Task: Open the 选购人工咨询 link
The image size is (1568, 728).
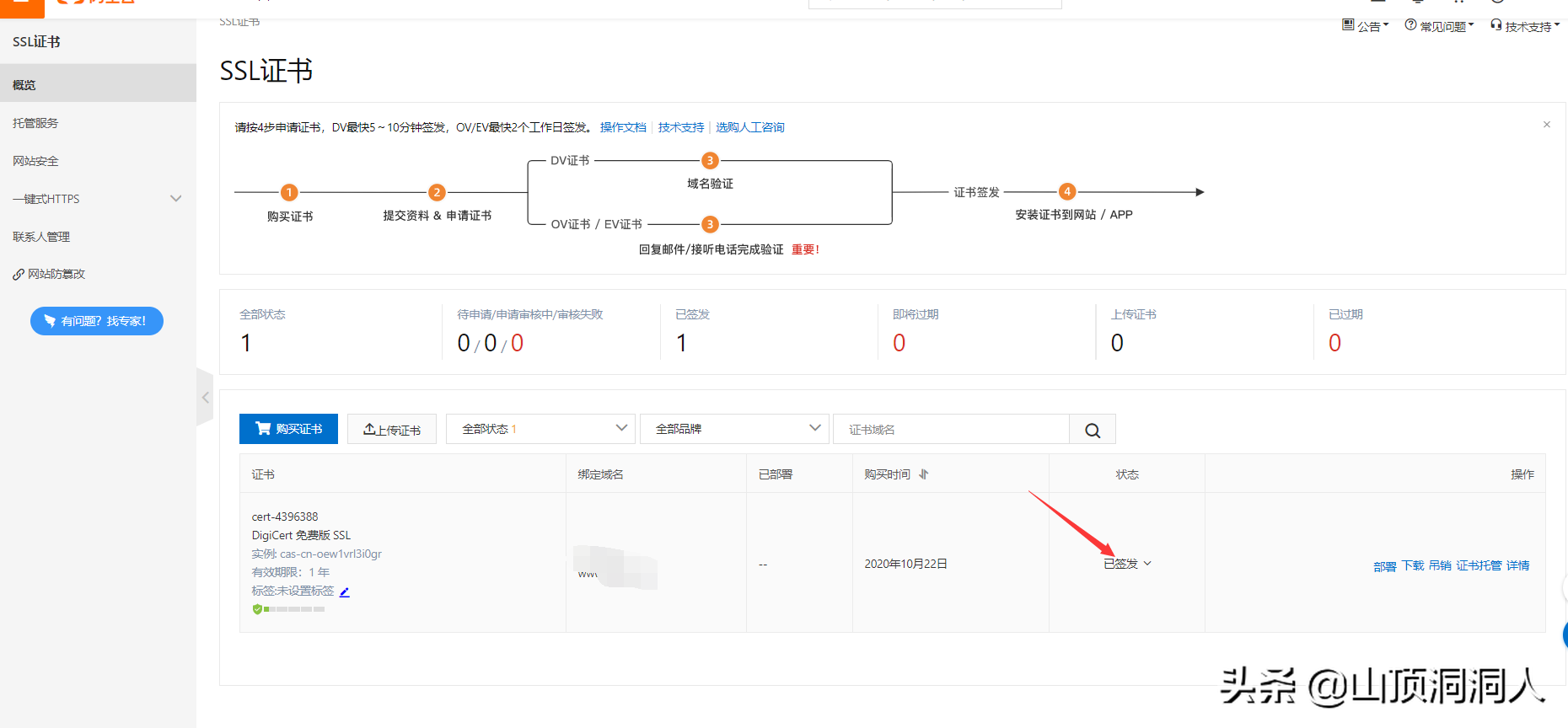Action: pyautogui.click(x=750, y=127)
